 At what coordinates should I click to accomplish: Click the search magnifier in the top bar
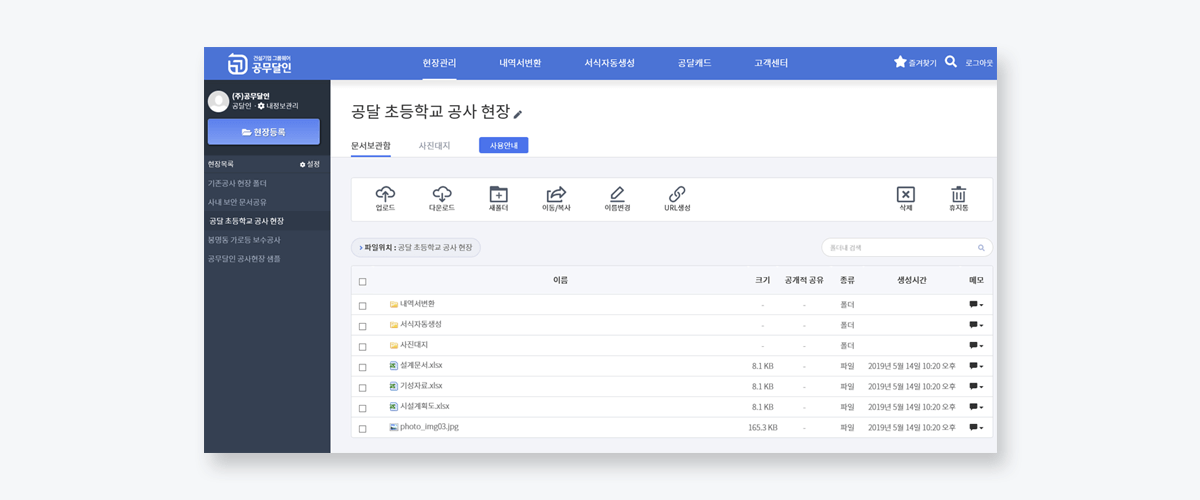pos(951,62)
